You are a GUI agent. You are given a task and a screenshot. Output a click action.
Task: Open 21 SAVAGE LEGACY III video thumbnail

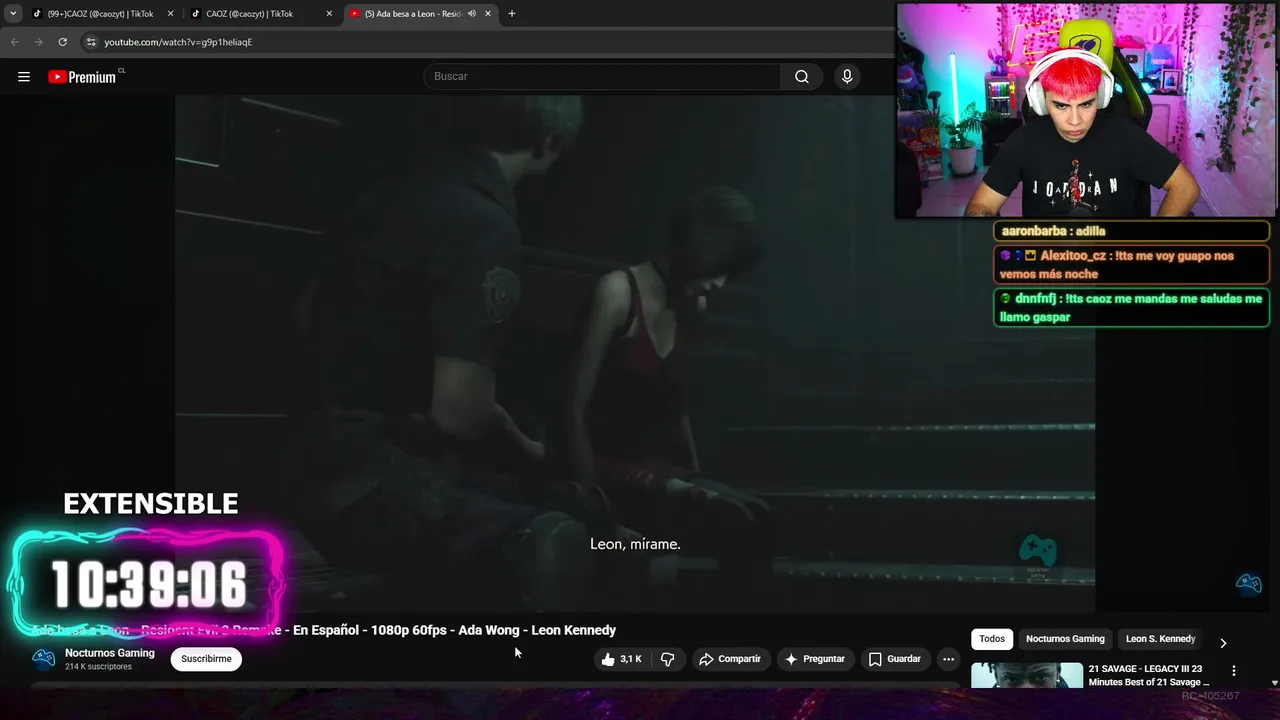click(x=1027, y=675)
